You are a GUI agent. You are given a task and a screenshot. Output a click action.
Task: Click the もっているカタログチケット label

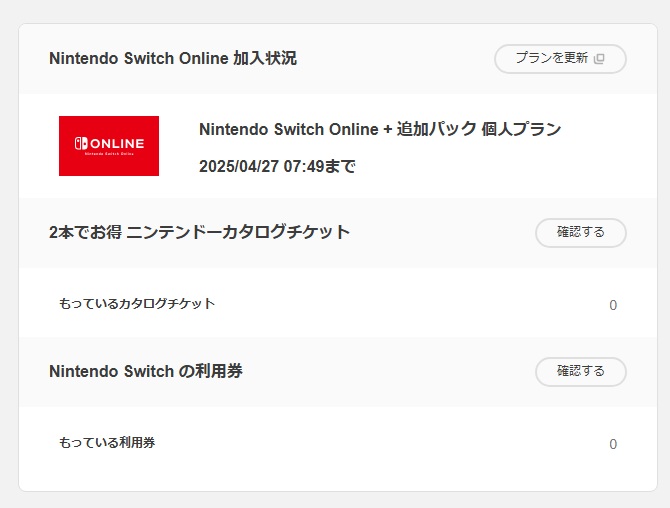pyautogui.click(x=137, y=303)
